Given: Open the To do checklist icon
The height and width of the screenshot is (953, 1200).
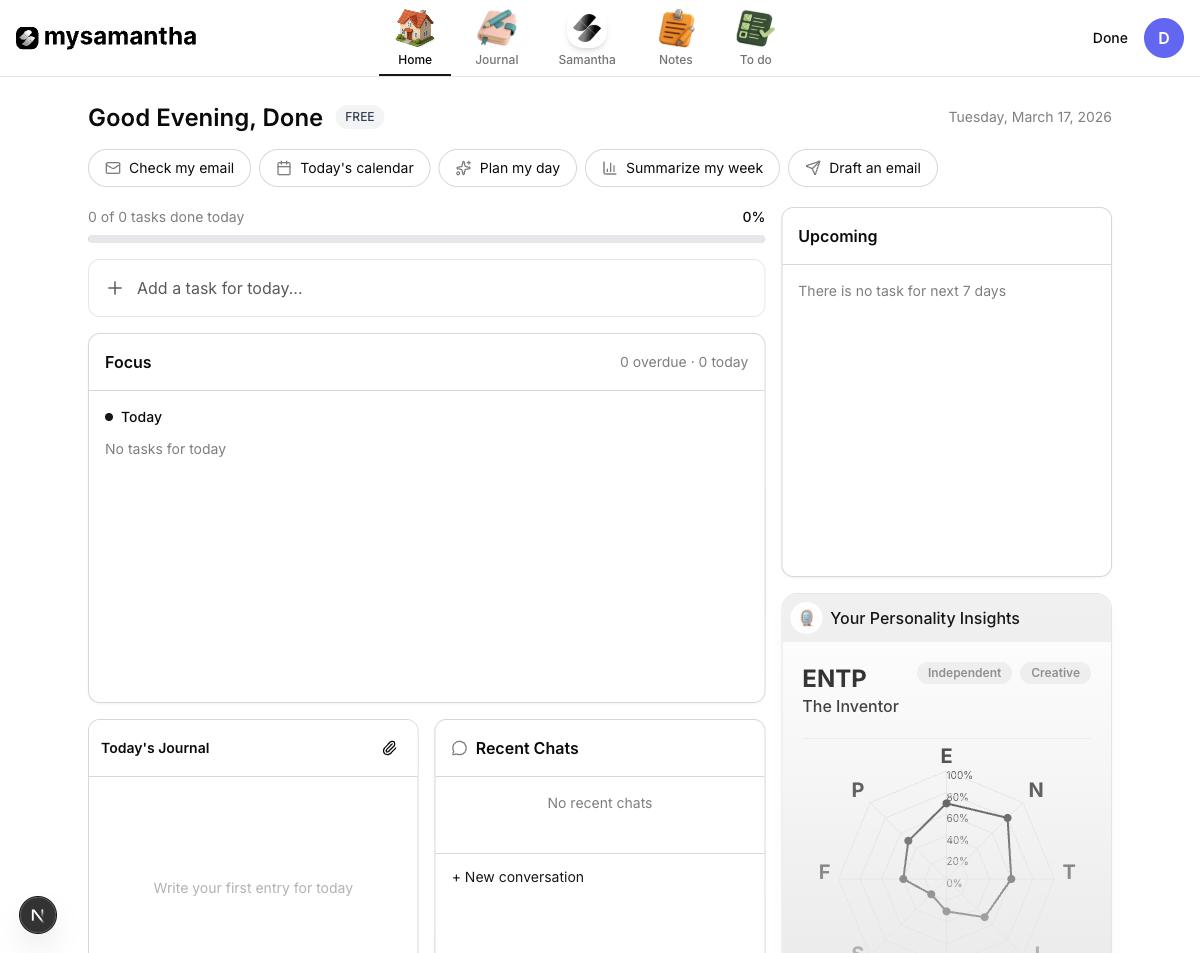Looking at the screenshot, I should click(756, 28).
